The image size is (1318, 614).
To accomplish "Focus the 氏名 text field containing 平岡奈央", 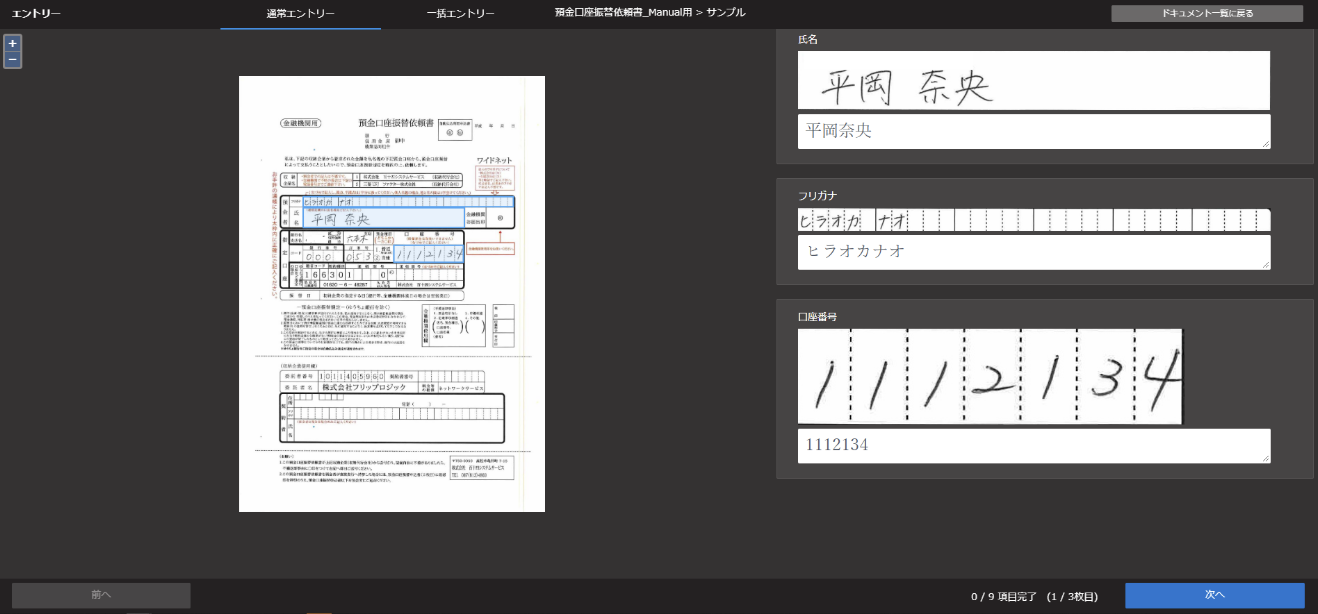I will tap(1033, 131).
